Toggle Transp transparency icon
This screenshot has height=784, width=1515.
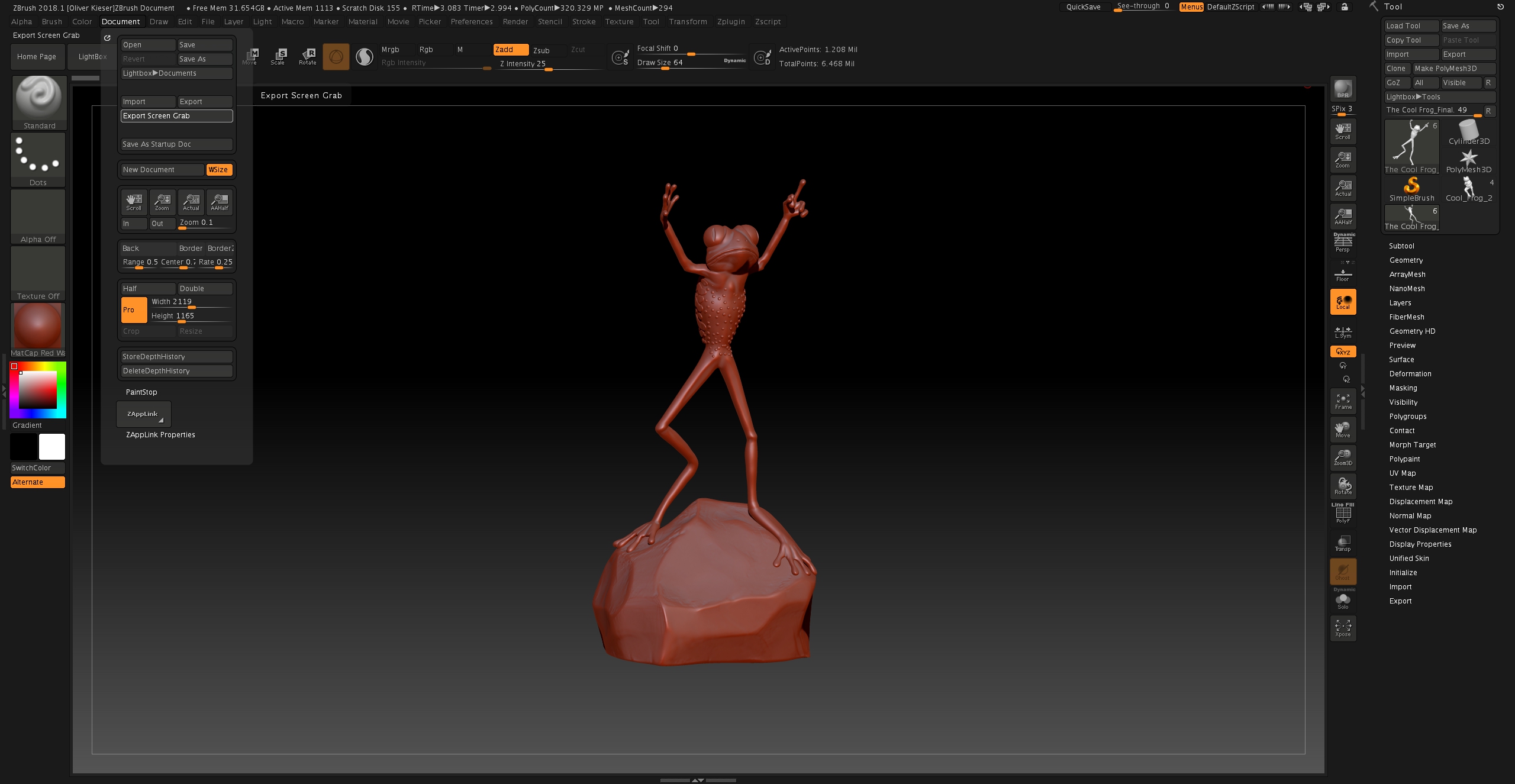(1343, 543)
